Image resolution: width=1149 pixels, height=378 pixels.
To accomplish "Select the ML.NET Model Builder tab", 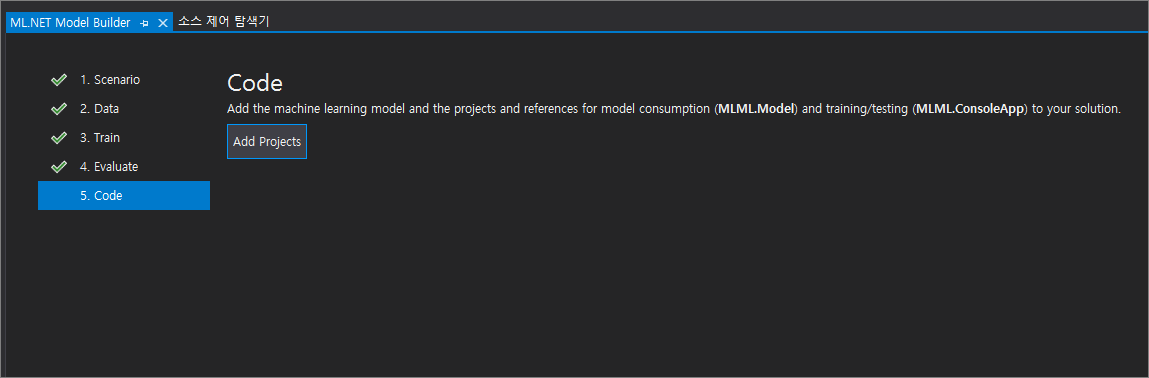I will 70,23.
